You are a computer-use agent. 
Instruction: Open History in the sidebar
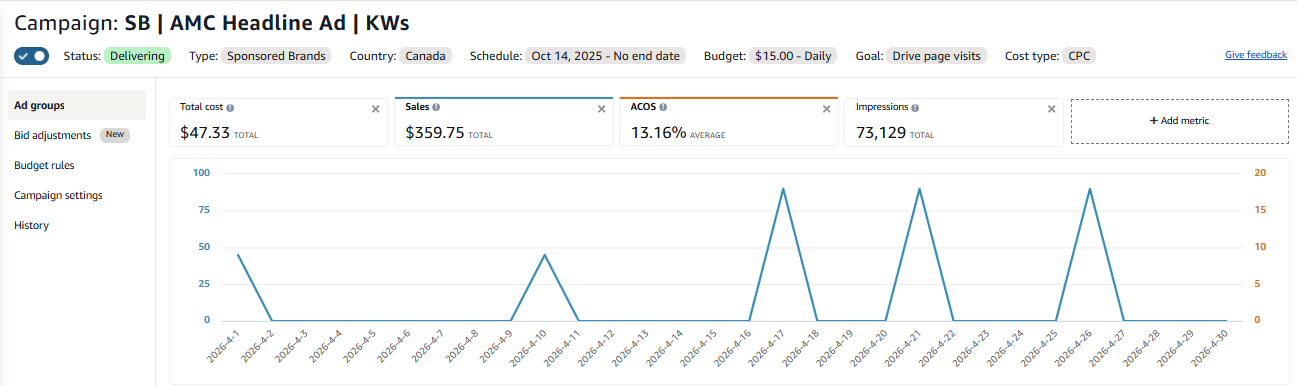[x=31, y=225]
